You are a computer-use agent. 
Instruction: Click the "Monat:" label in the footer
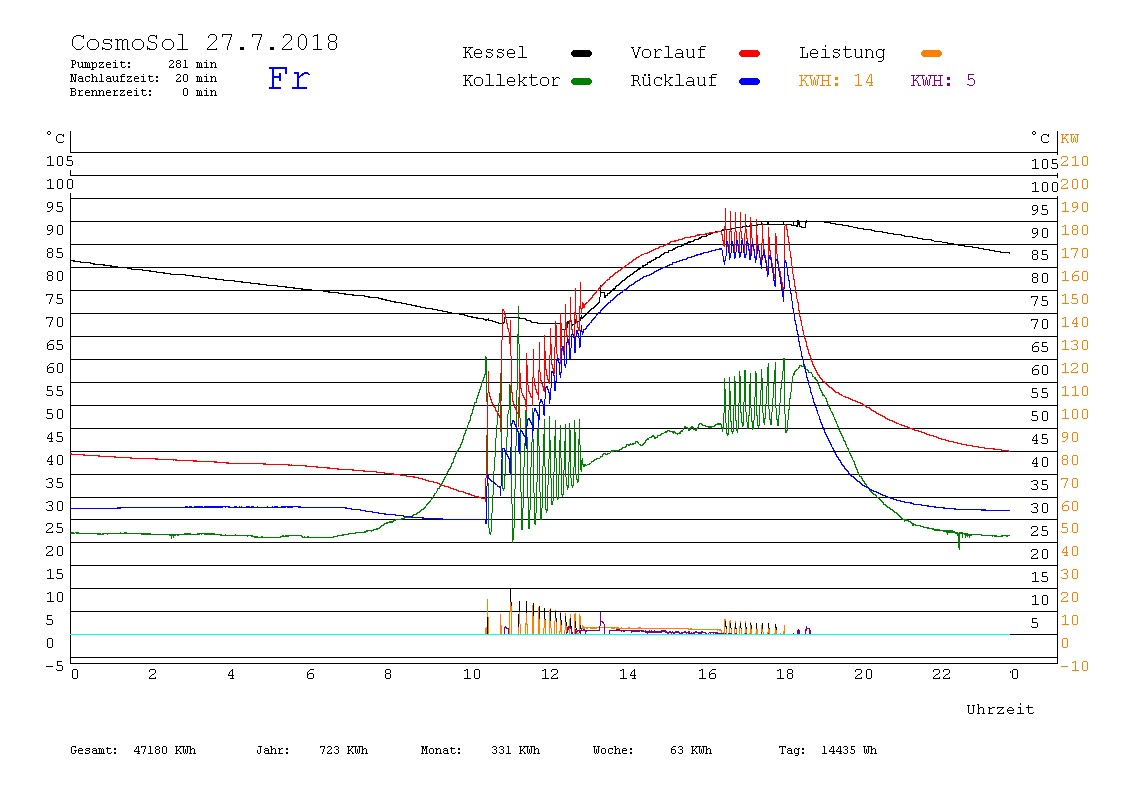(x=441, y=750)
